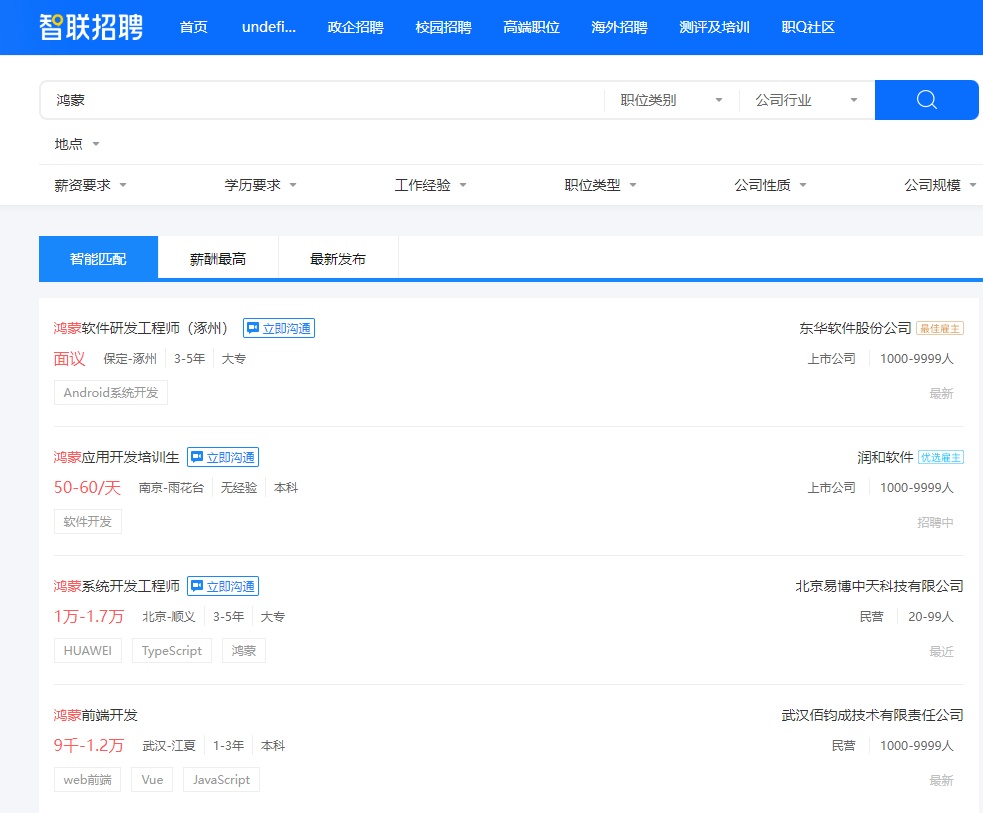
Task: Focus the search field containing 鸿蒙
Action: click(x=322, y=100)
